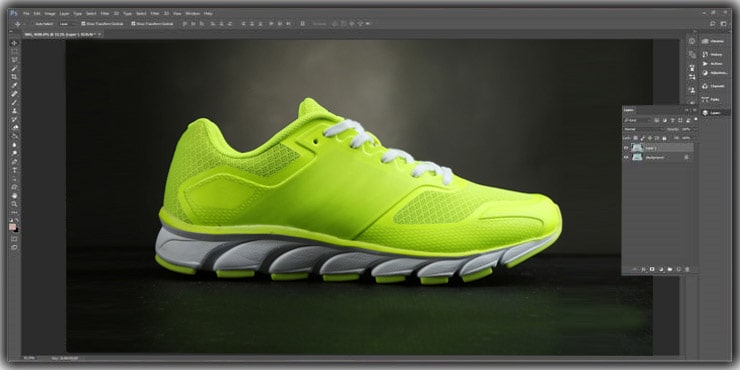Select the Rectangular Marquee tool
740x370 pixels.
tap(14, 51)
